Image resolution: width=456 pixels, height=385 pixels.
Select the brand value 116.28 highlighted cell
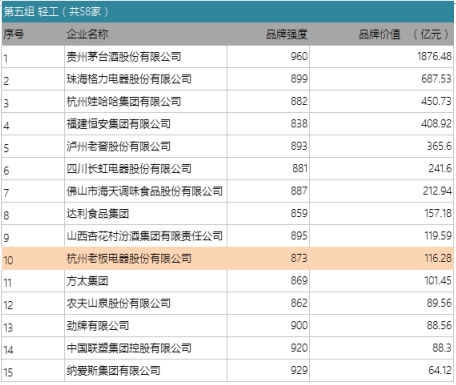tap(382, 258)
